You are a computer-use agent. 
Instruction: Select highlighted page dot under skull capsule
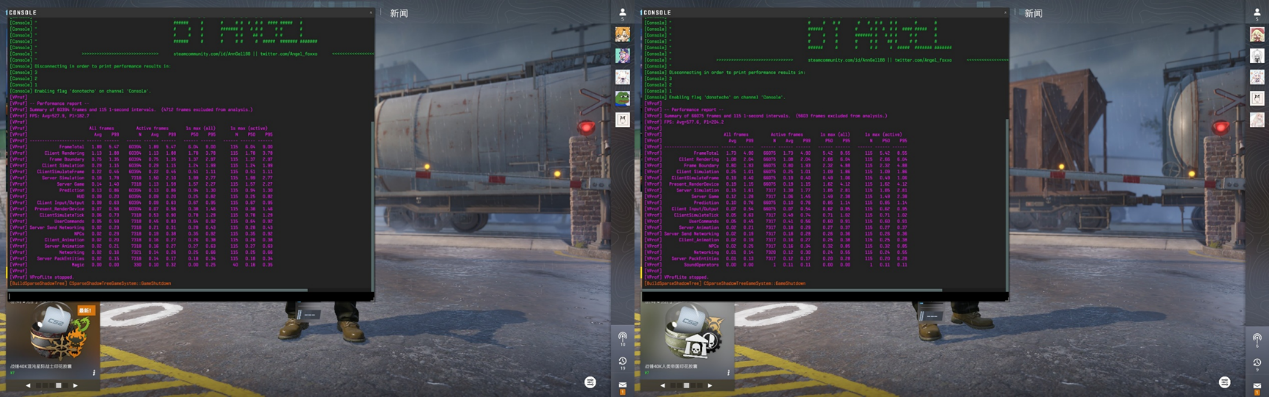[x=687, y=385]
